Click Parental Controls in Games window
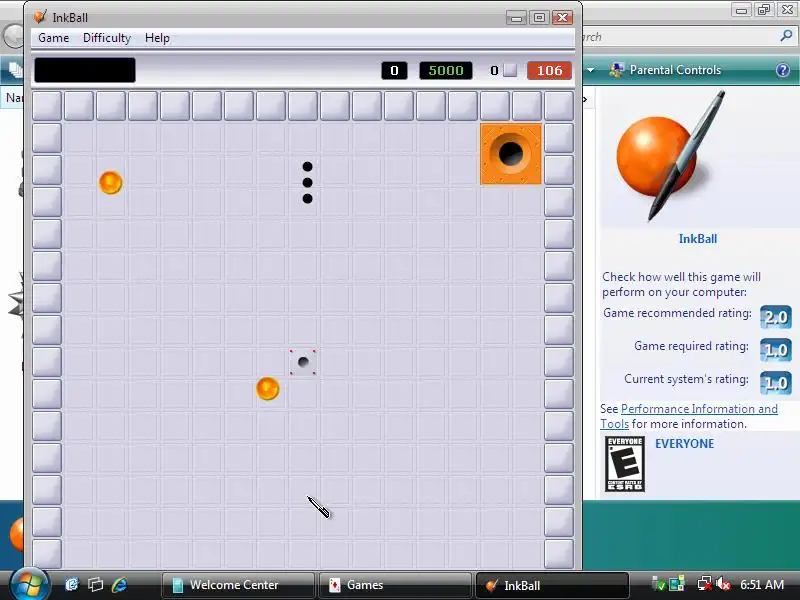Screen dimensions: 800x600 675,70
